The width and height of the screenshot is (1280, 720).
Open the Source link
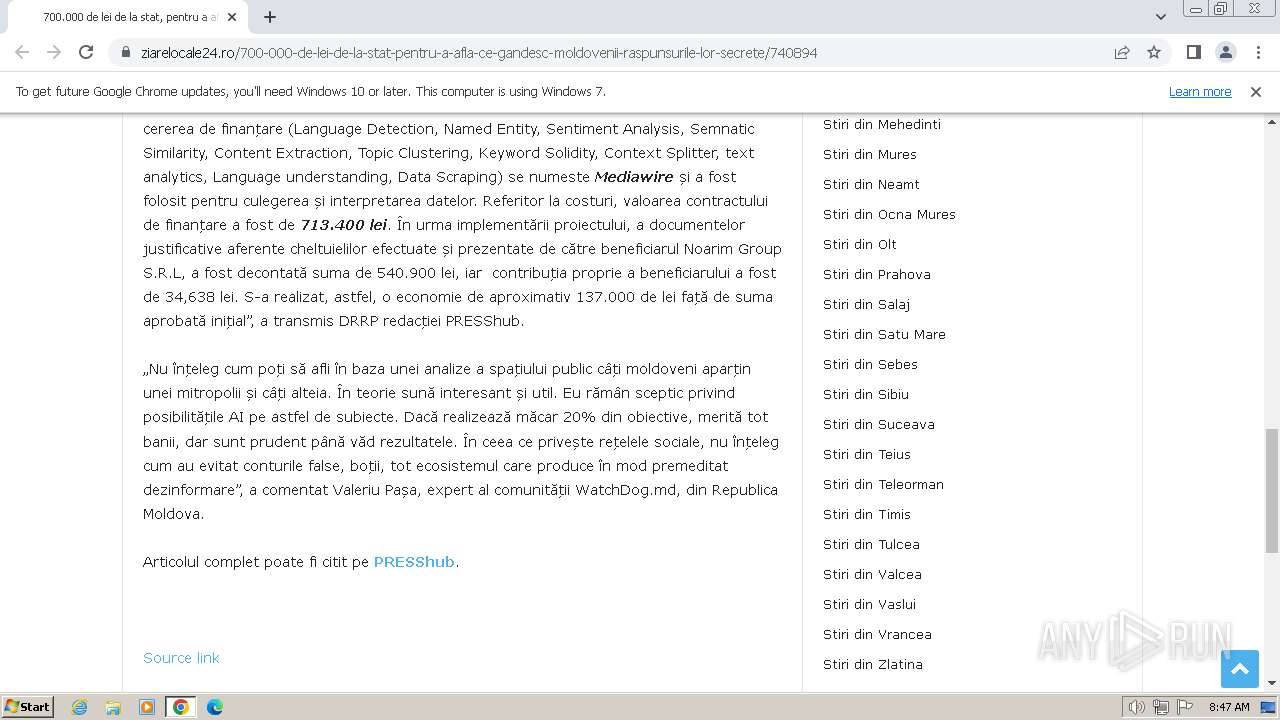click(181, 658)
